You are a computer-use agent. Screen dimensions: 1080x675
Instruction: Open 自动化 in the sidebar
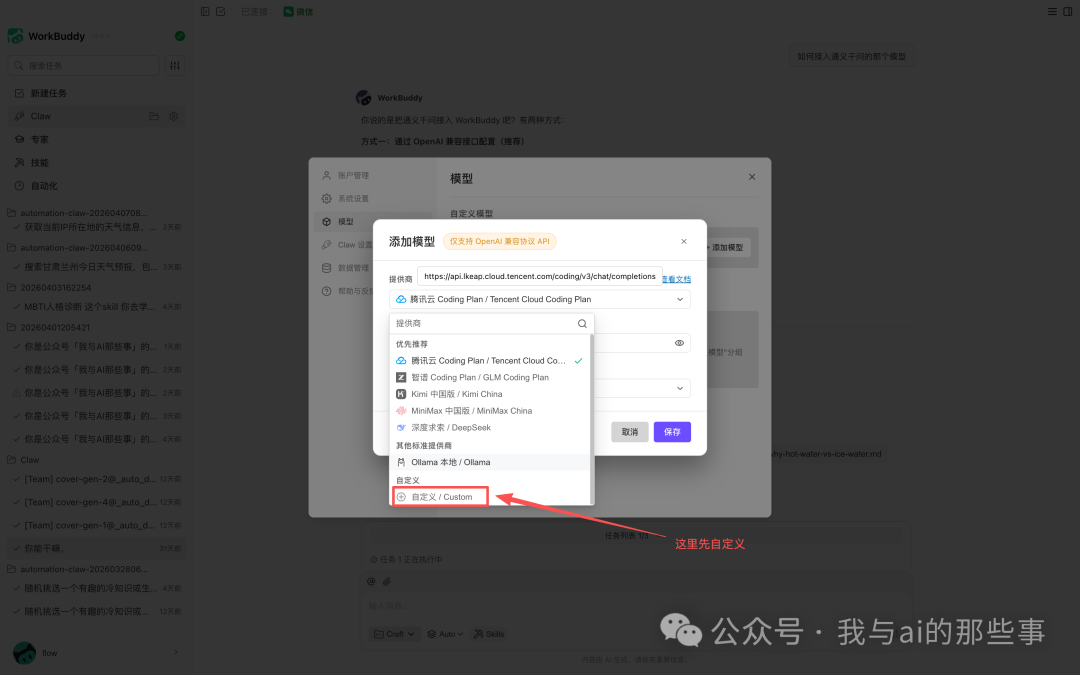(x=96, y=186)
